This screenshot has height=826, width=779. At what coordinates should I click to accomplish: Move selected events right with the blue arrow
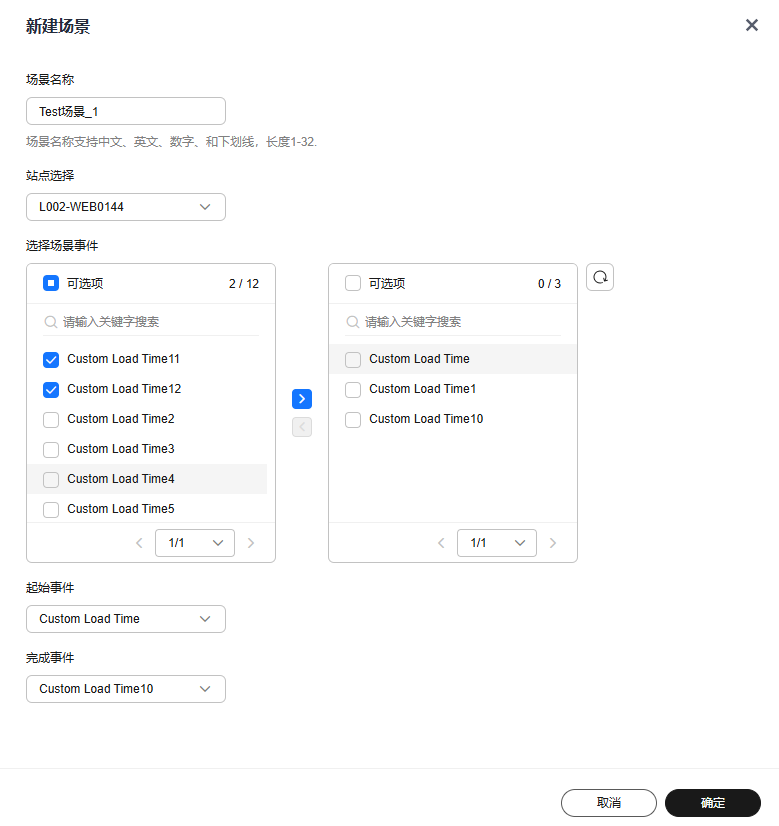[302, 399]
